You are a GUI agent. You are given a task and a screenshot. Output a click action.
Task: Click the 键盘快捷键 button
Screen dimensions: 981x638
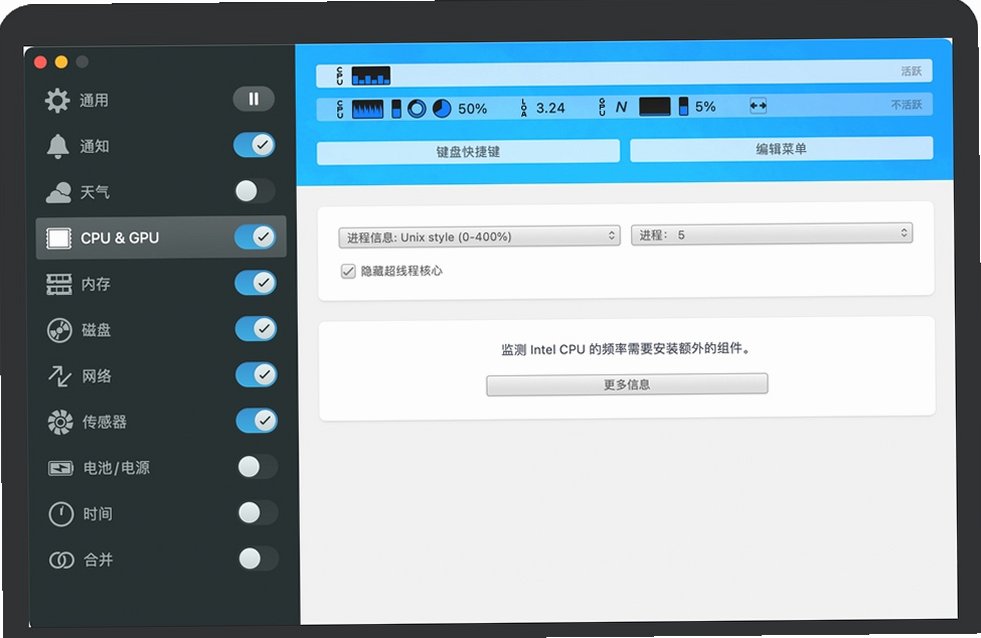pyautogui.click(x=468, y=152)
